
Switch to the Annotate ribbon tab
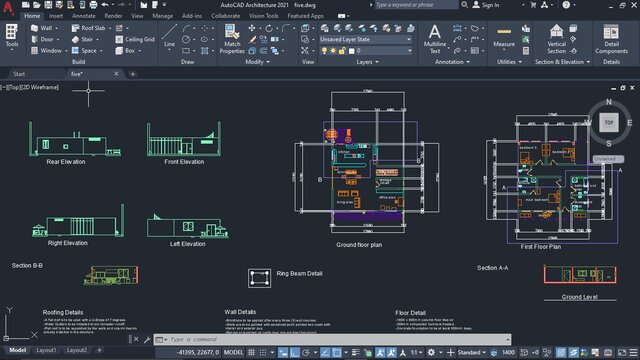[84, 16]
